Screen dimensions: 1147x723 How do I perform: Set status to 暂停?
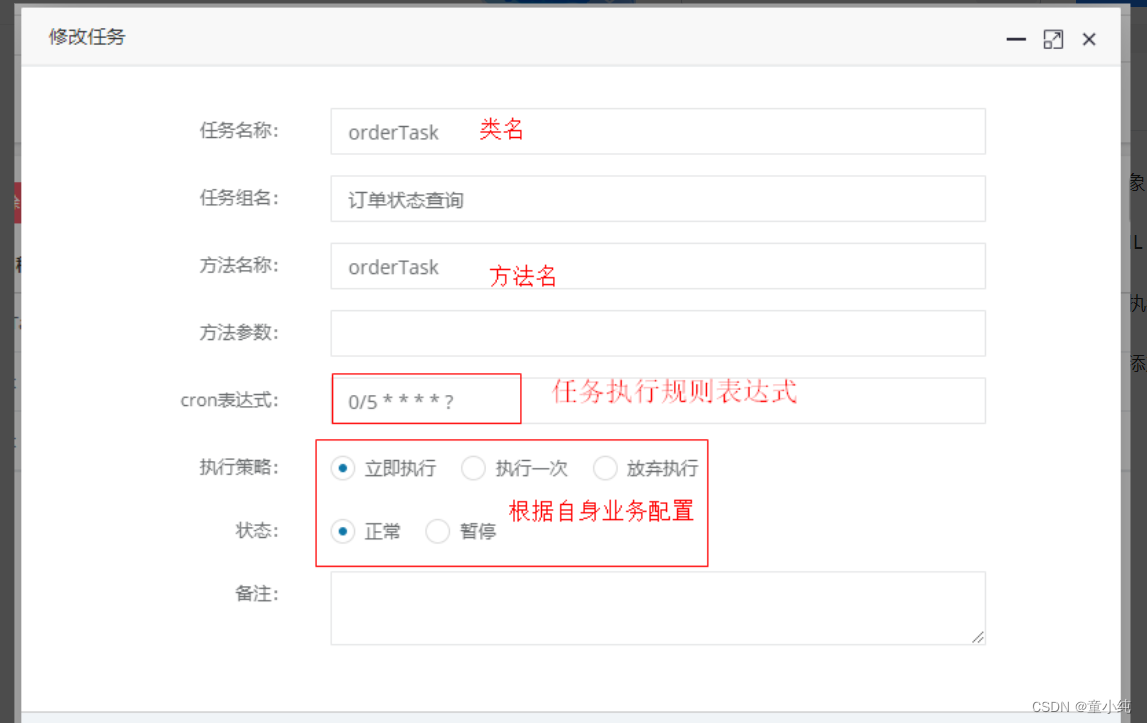(x=437, y=531)
